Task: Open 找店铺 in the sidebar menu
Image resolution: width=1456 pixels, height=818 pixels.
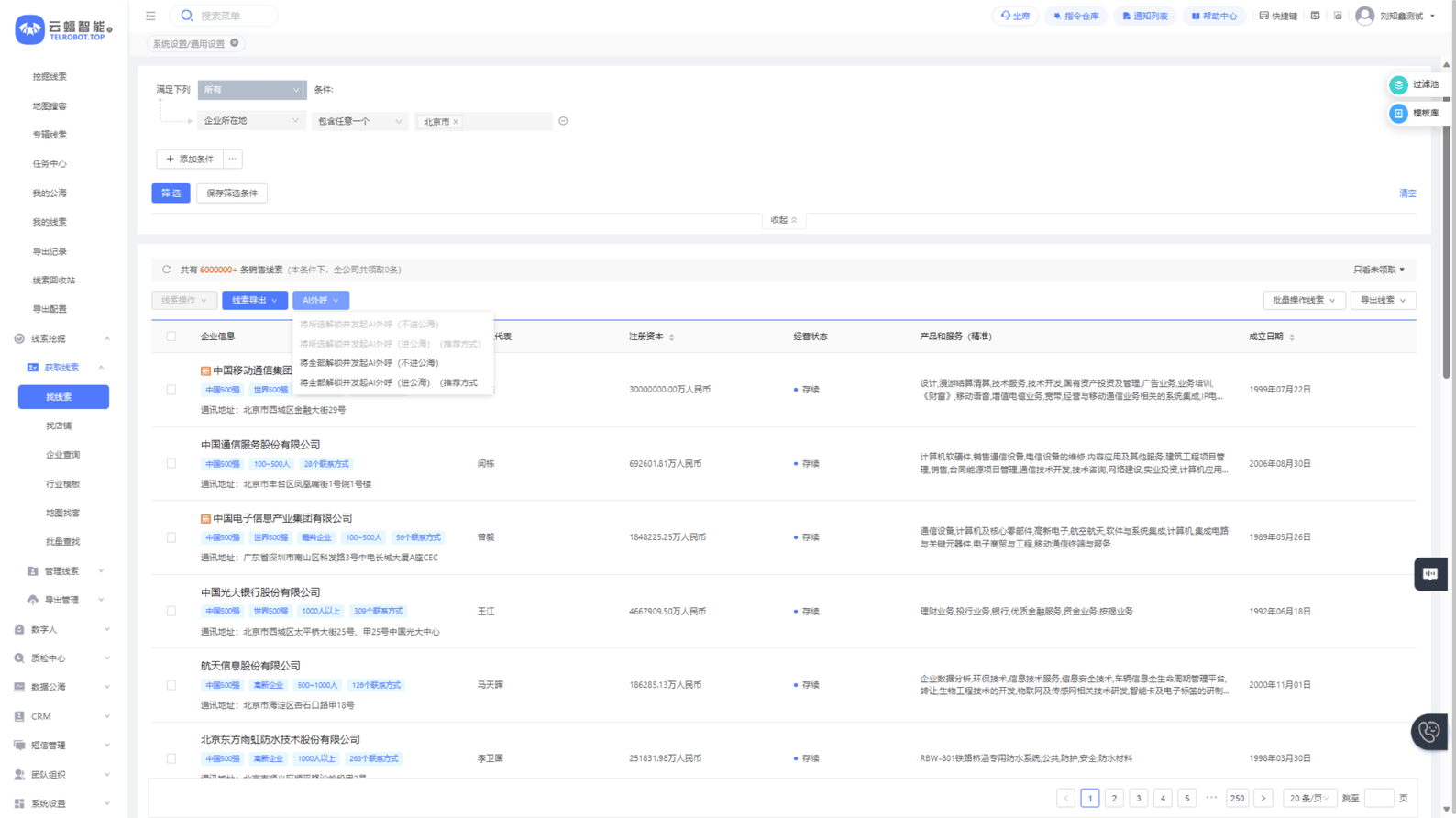Action: 59,426
